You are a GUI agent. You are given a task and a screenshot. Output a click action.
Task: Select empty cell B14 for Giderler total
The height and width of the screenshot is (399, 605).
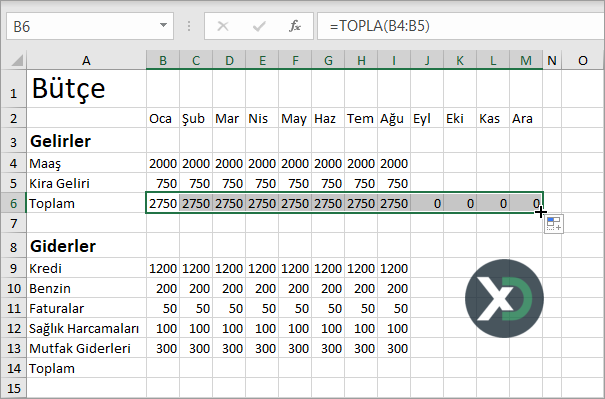pos(163,369)
